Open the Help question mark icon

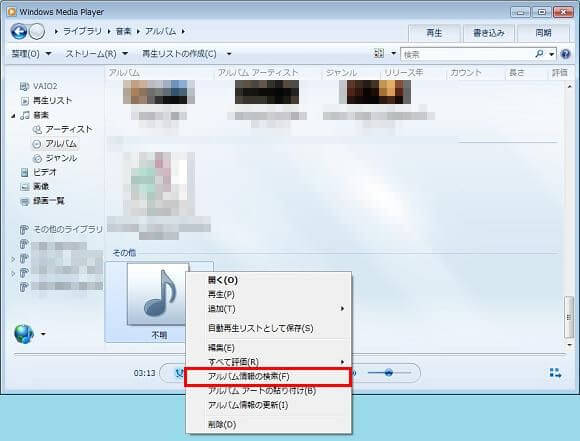(x=565, y=54)
